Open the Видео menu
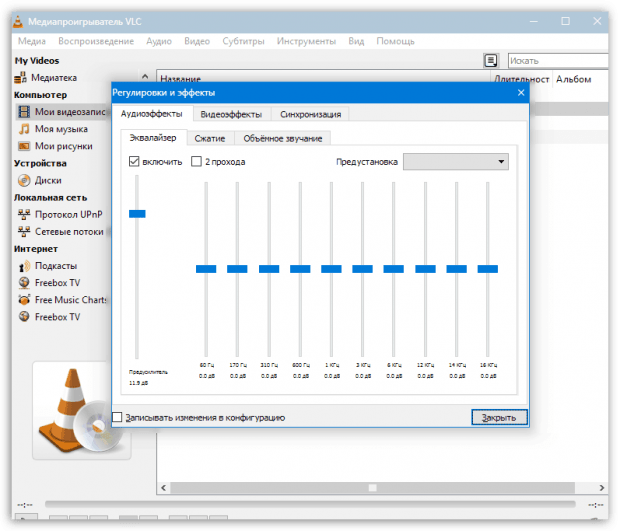 197,41
